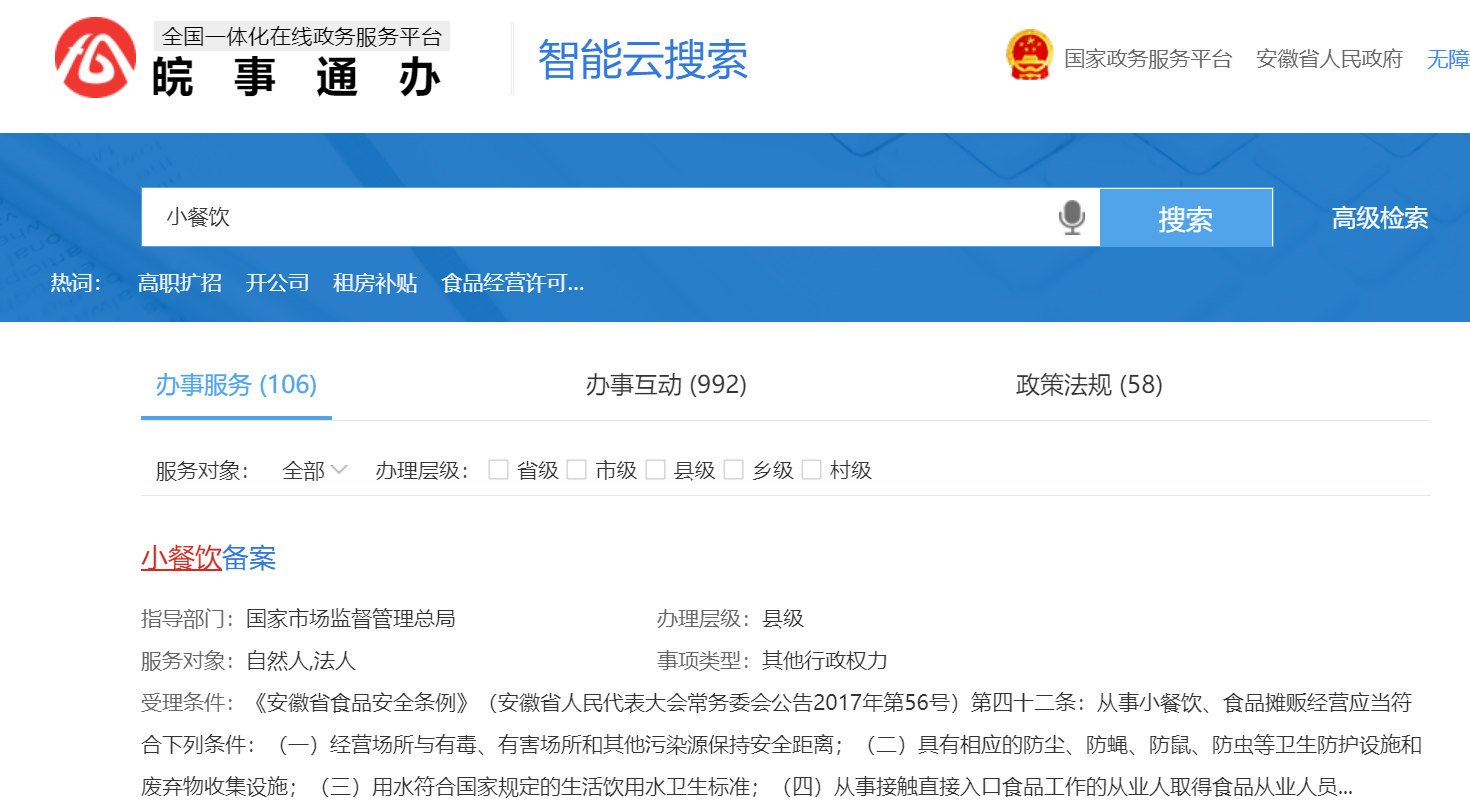This screenshot has width=1470, height=809.
Task: Enable the 市级 level filter
Action: click(576, 470)
